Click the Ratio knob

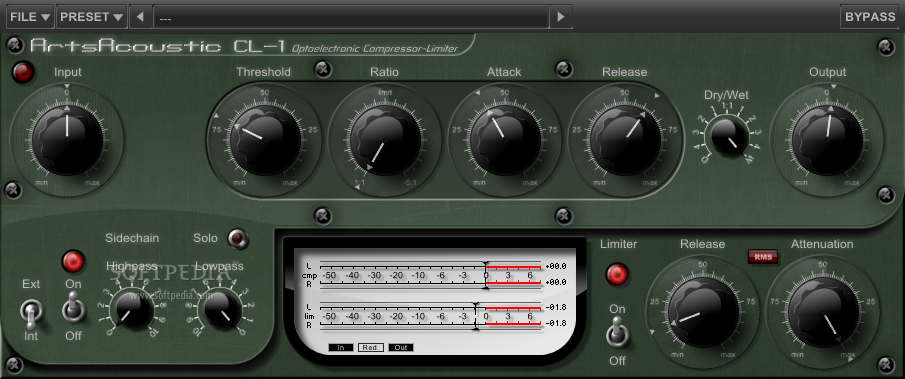385,139
